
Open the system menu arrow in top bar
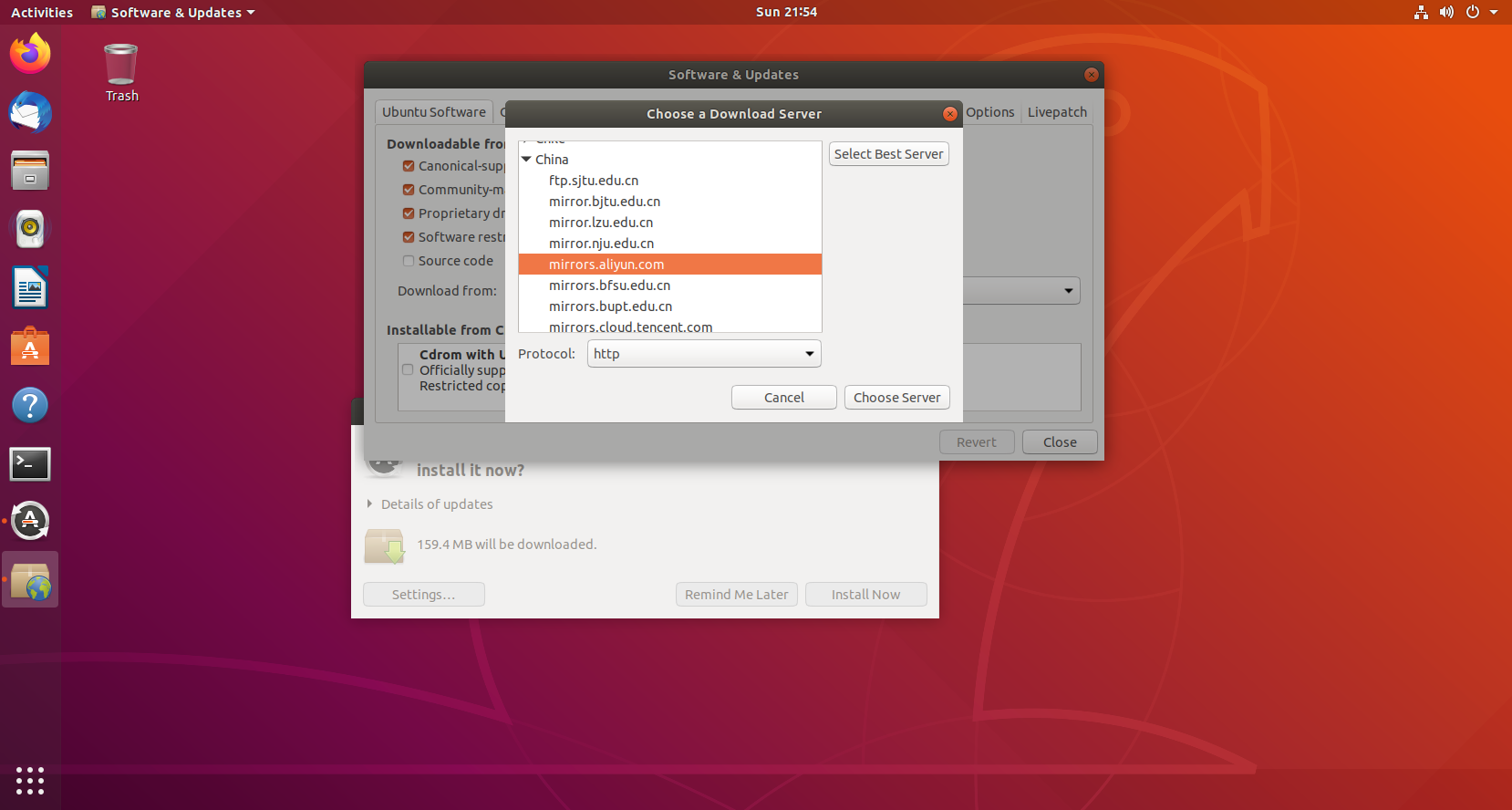click(x=1494, y=12)
